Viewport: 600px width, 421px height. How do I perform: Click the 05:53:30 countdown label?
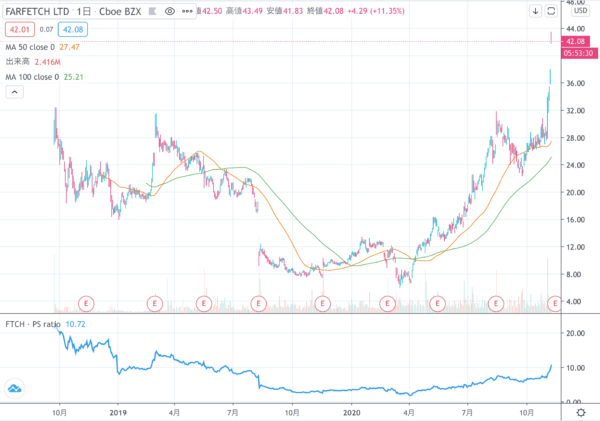pyautogui.click(x=578, y=53)
